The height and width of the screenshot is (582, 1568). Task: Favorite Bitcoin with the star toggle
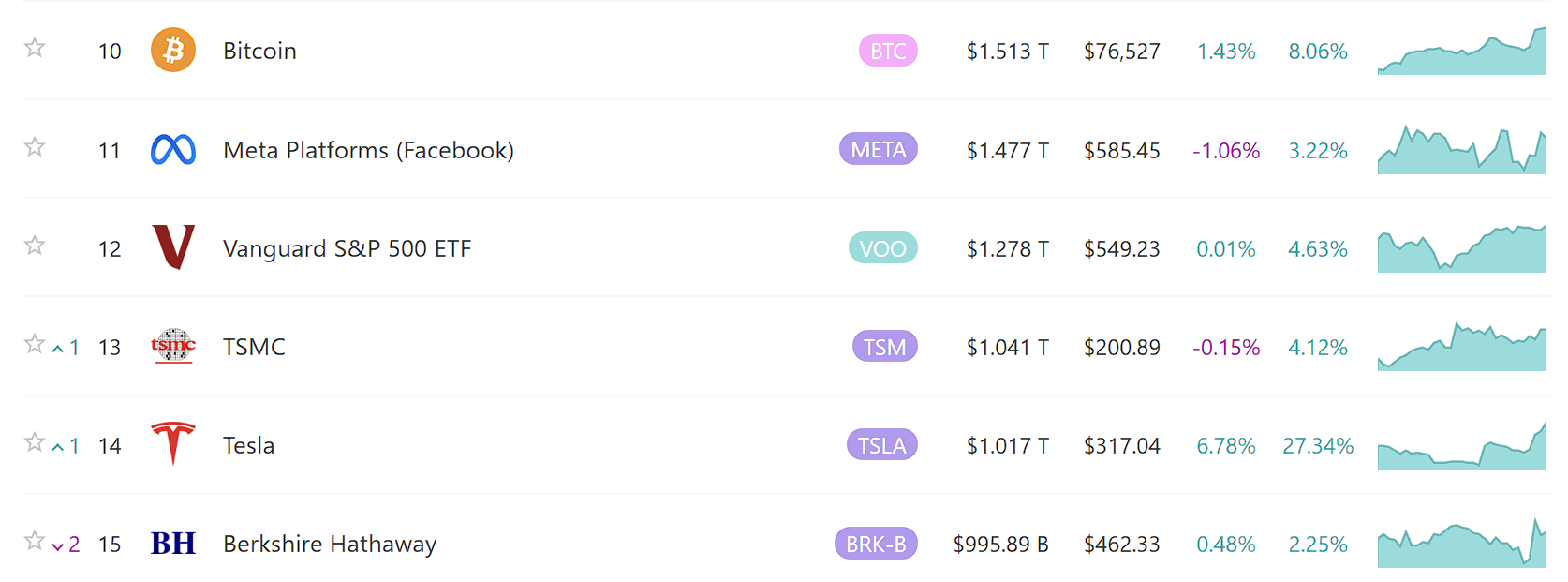[35, 48]
